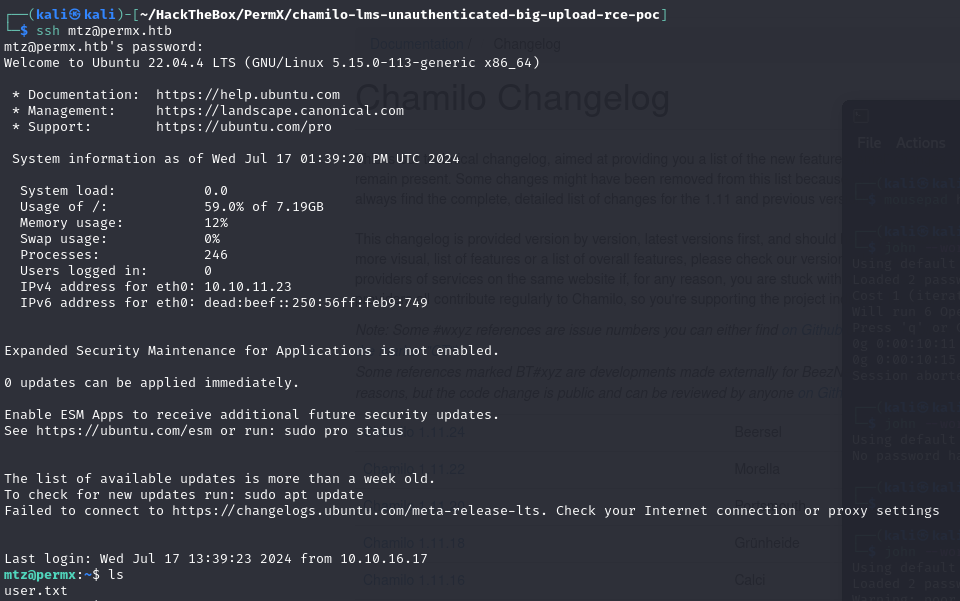Open the landscape.canonical.com management URL
The image size is (960, 601).
pos(280,111)
